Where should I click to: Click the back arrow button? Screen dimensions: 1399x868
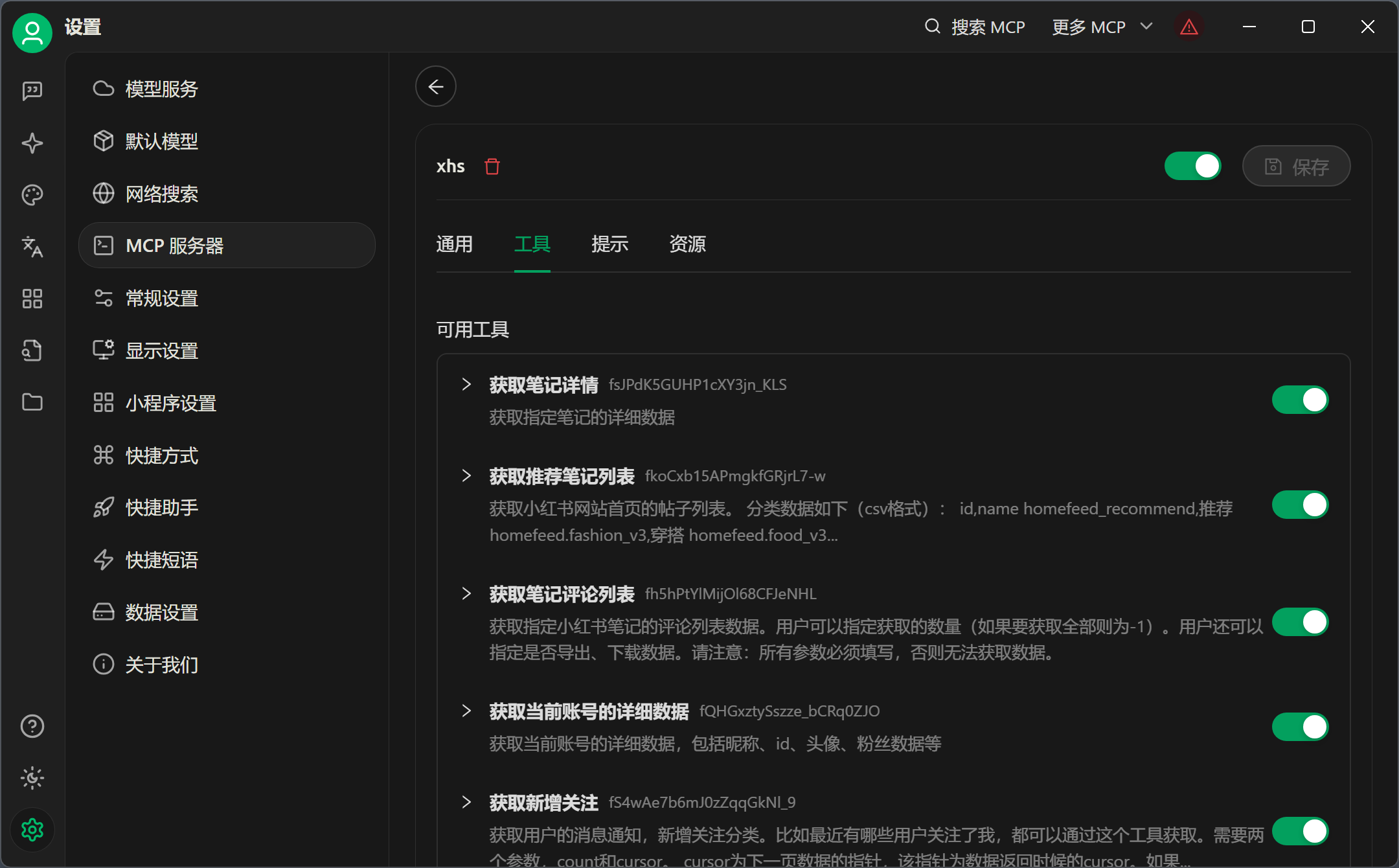pos(436,86)
